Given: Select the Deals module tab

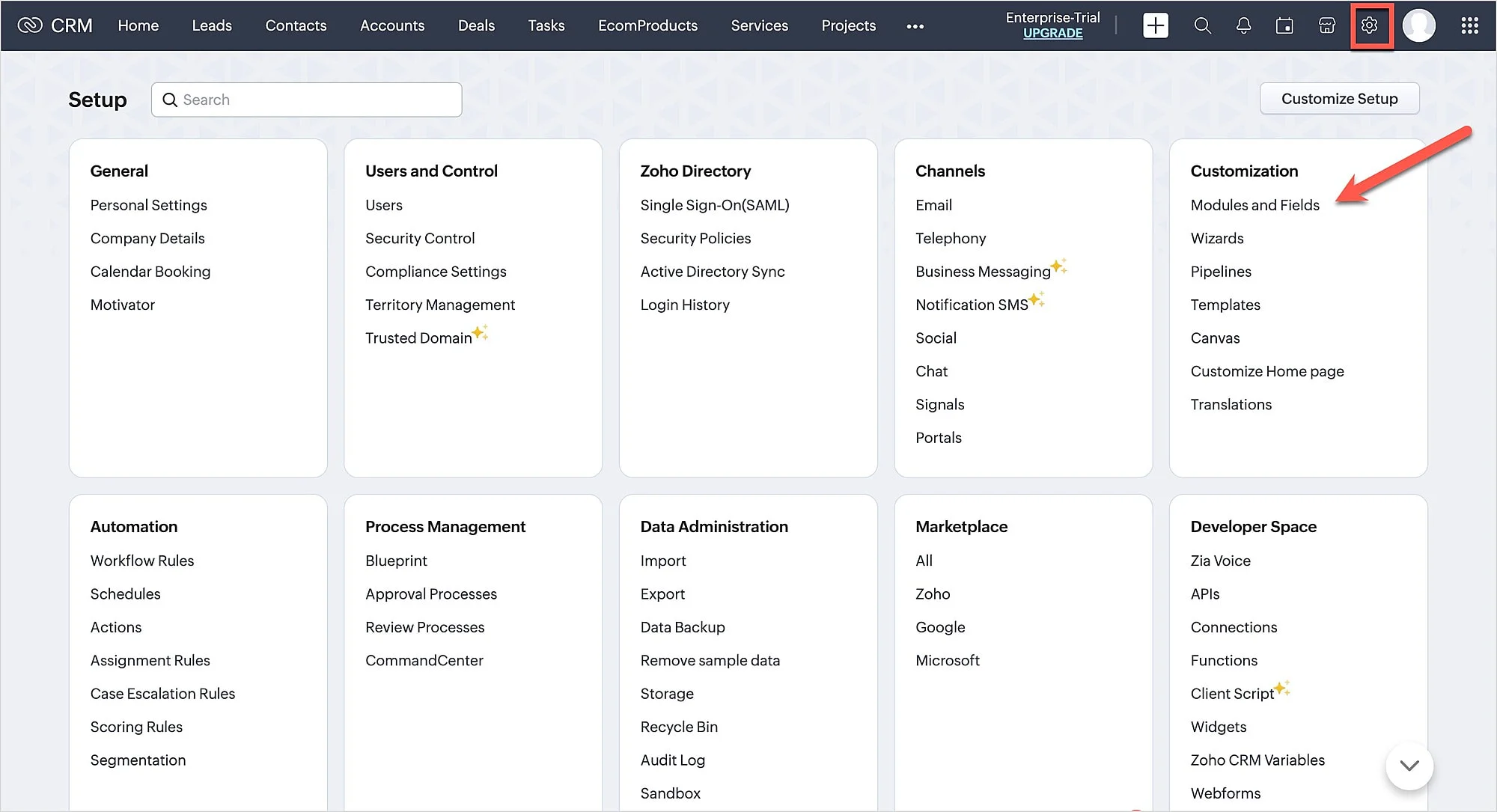Looking at the screenshot, I should [476, 25].
